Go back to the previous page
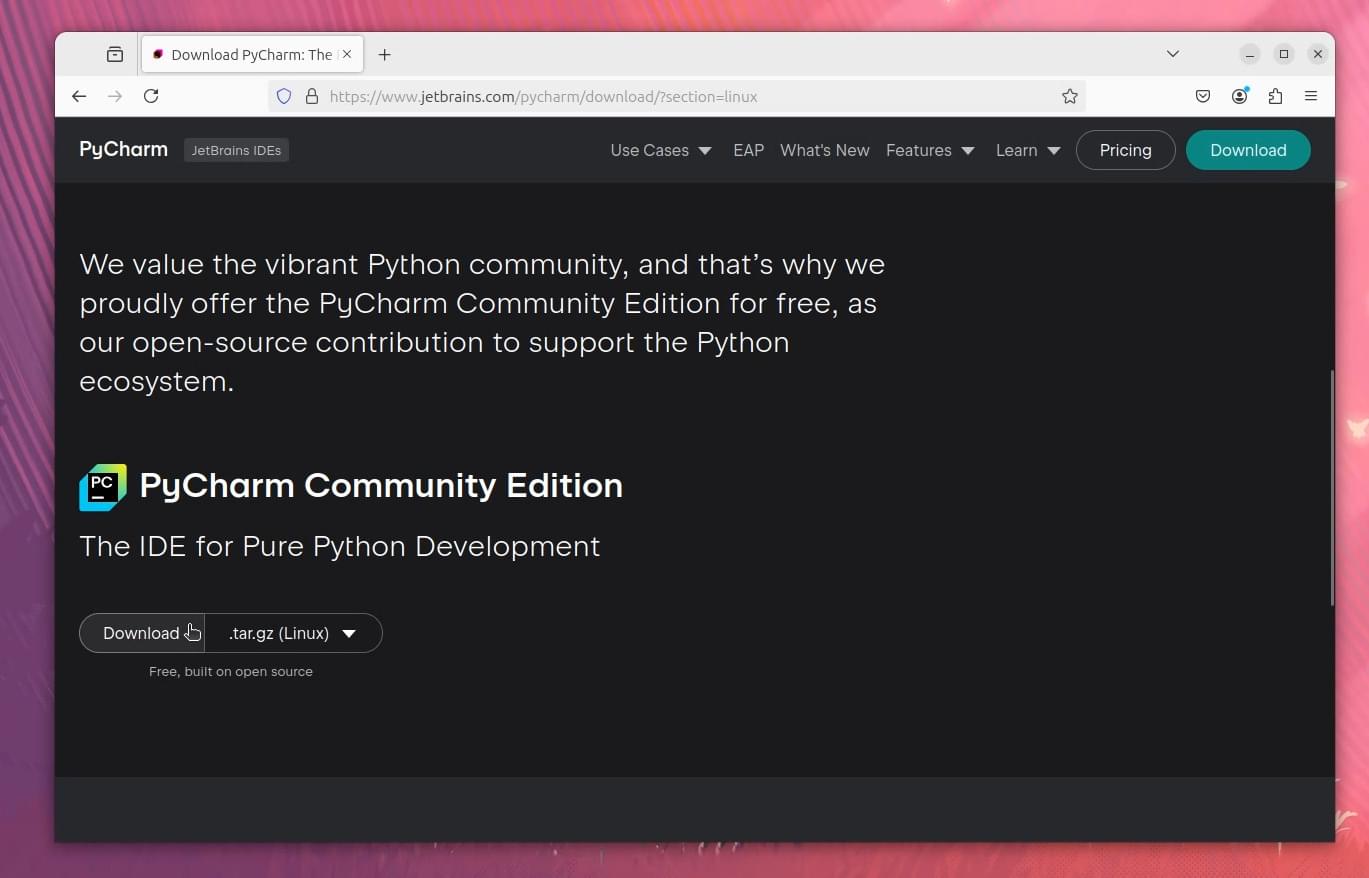 79,96
